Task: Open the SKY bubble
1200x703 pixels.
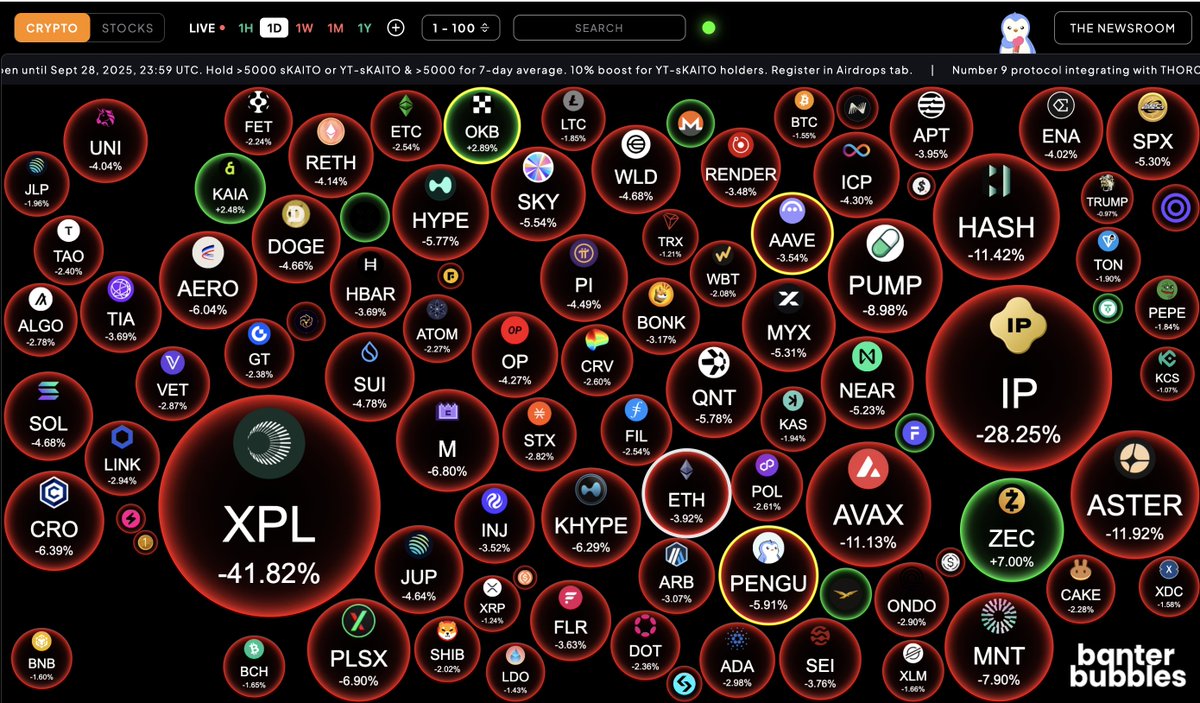Action: [x=538, y=194]
